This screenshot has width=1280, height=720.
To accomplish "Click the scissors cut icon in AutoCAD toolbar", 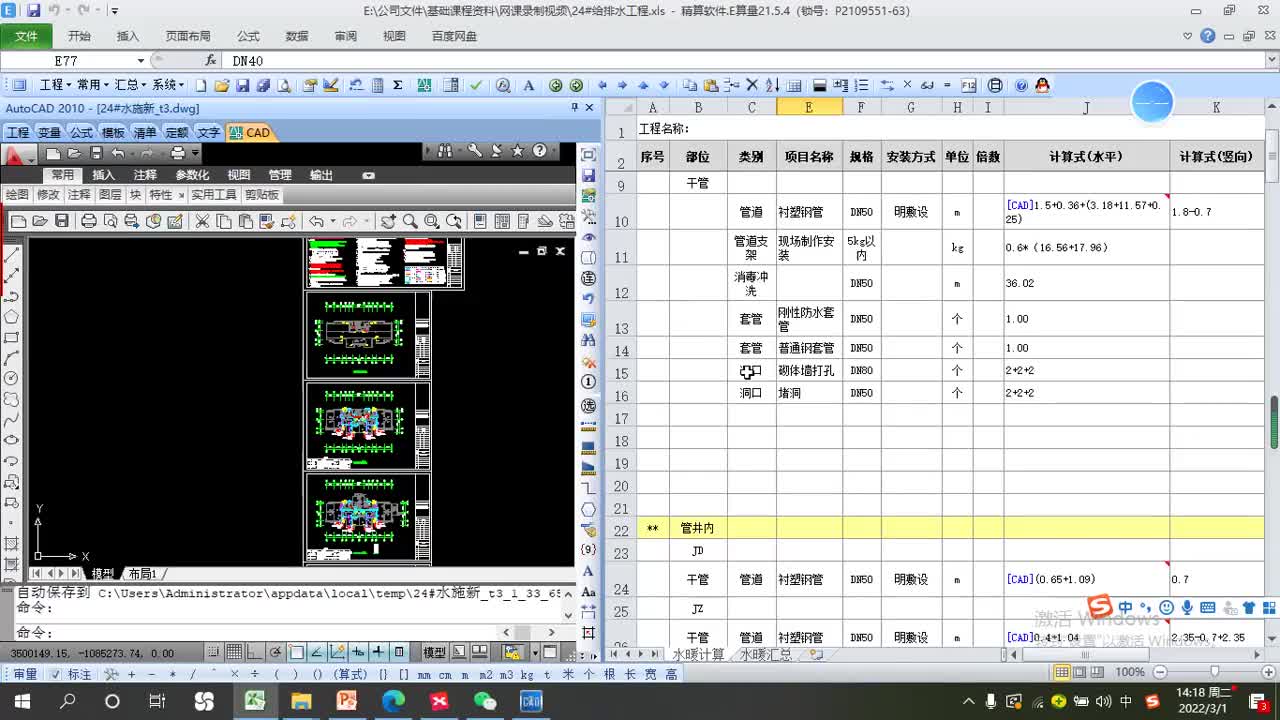I will [x=201, y=221].
